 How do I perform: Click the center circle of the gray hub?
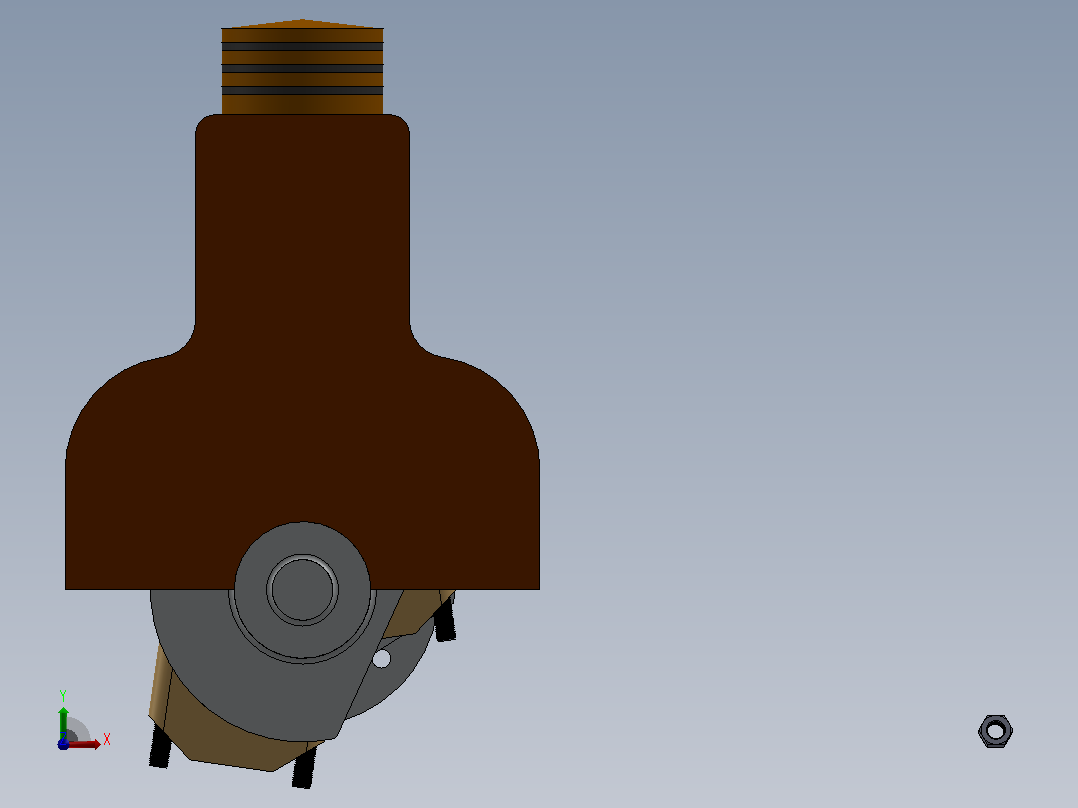302,589
